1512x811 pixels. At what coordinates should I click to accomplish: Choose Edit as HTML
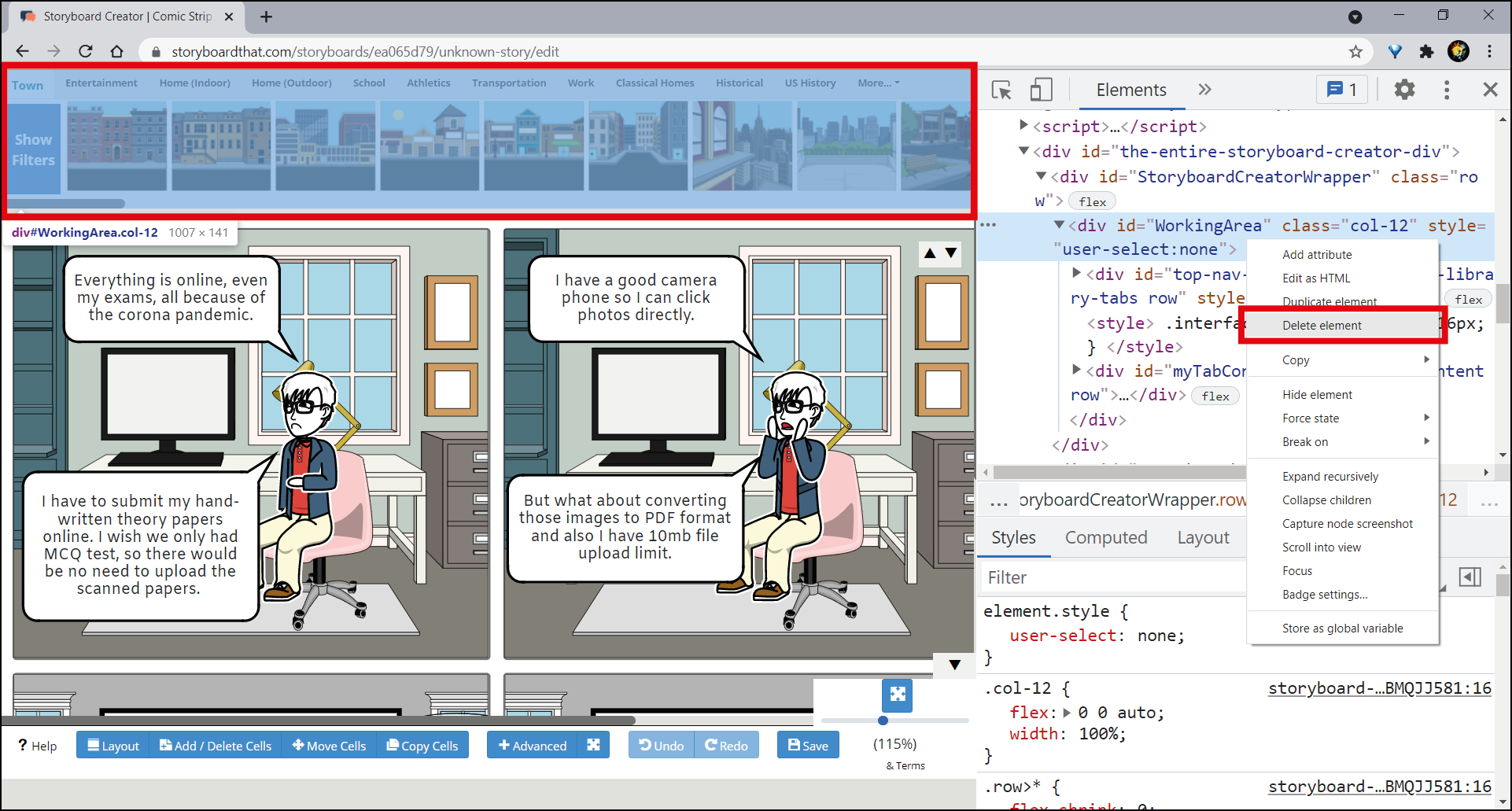(x=1343, y=278)
